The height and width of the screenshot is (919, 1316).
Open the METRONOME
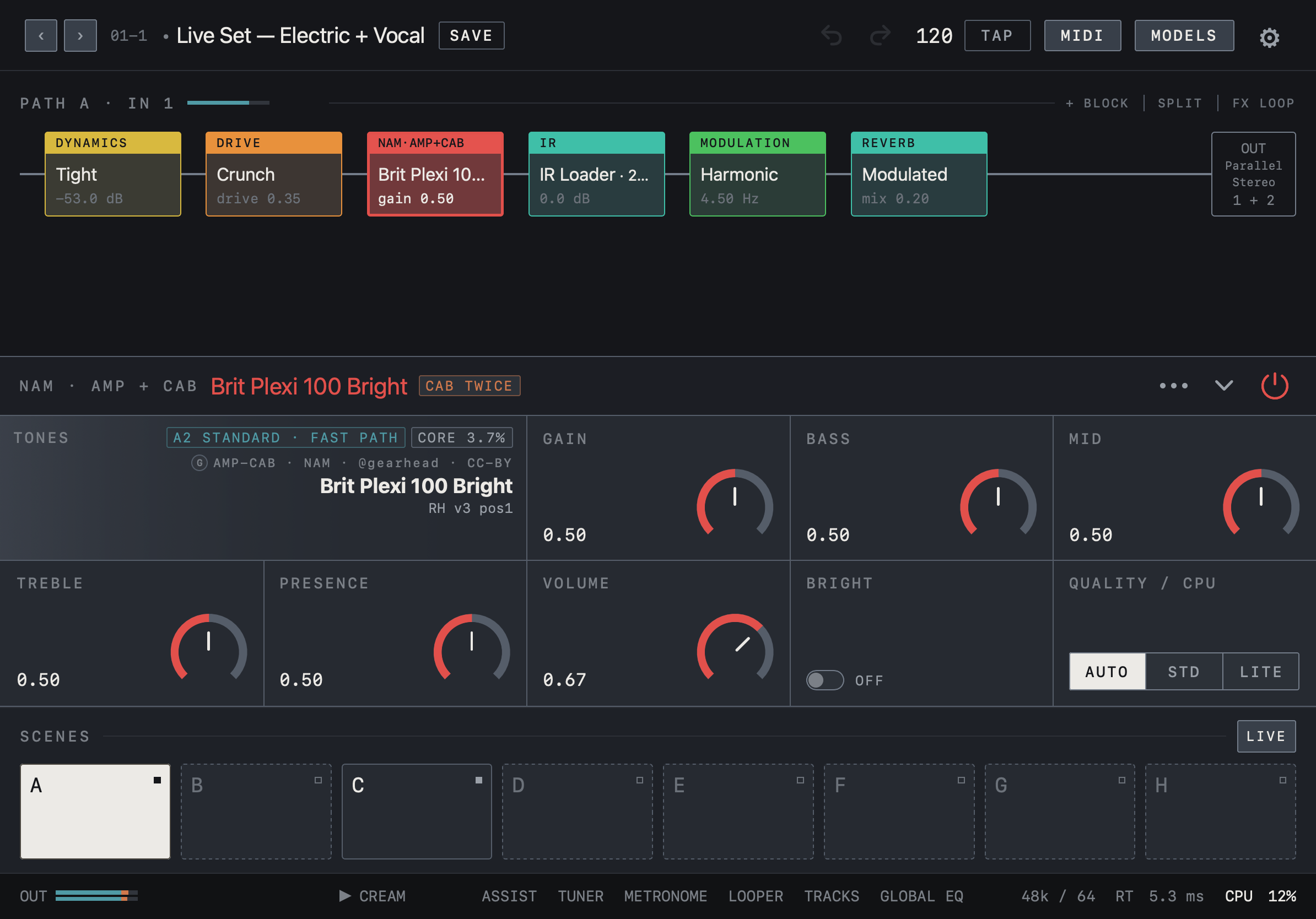point(666,895)
